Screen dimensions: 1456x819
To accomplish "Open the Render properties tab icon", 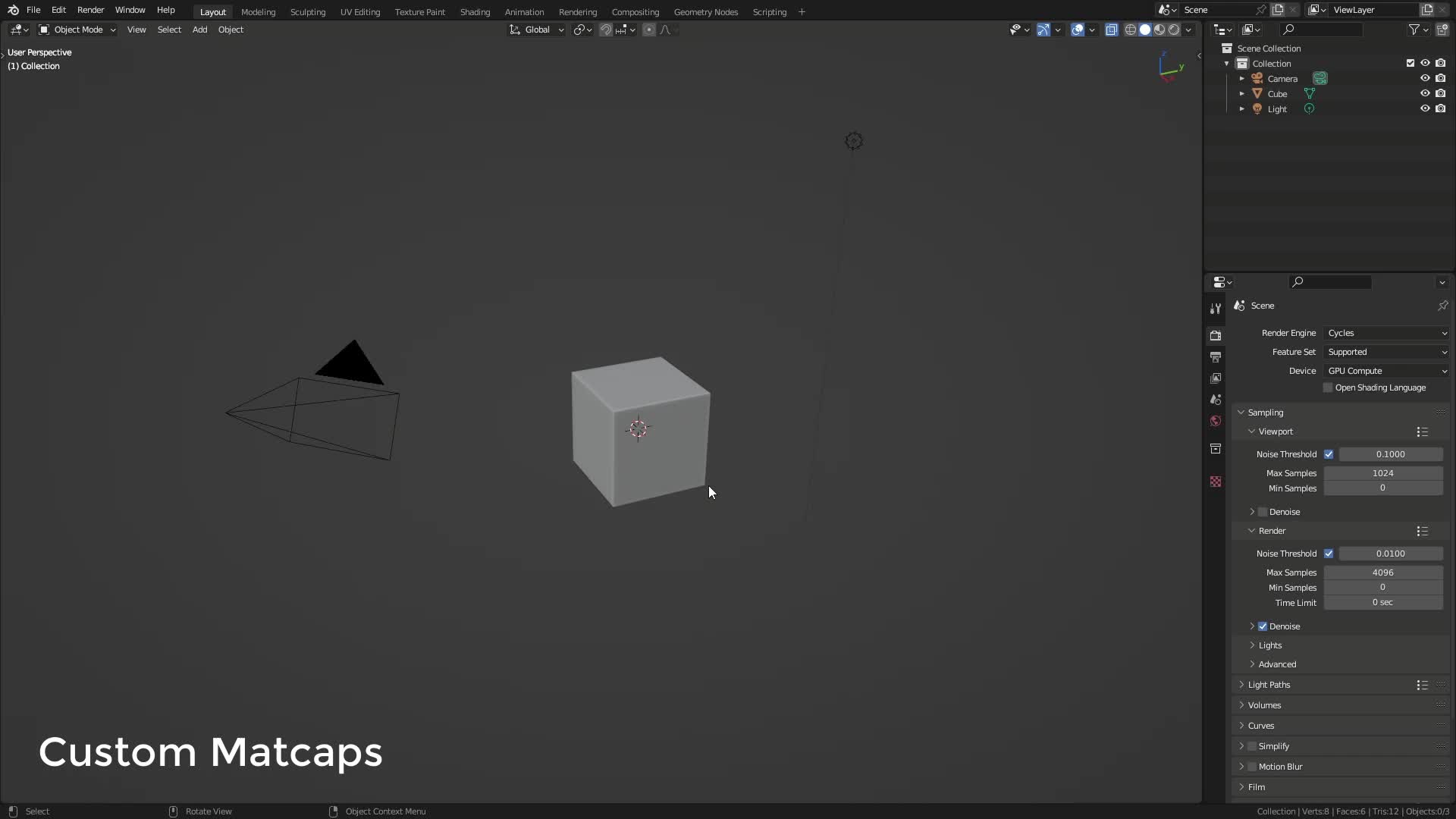I will coord(1216,335).
